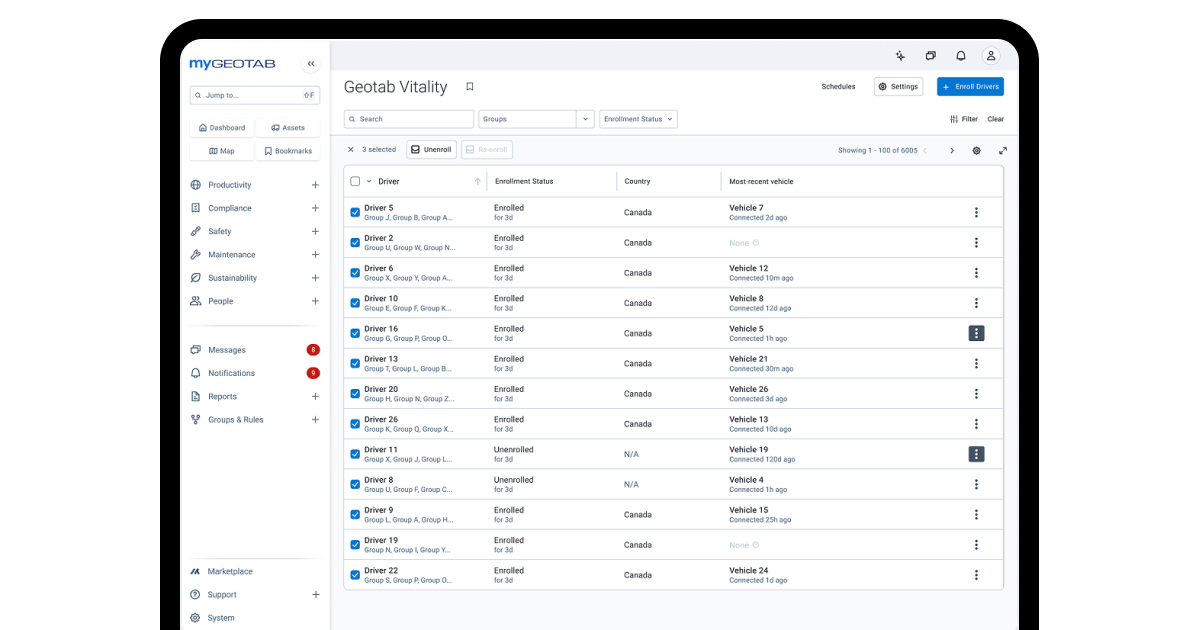The width and height of the screenshot is (1200, 630).
Task: Open Map shortcut tile
Action: click(221, 151)
